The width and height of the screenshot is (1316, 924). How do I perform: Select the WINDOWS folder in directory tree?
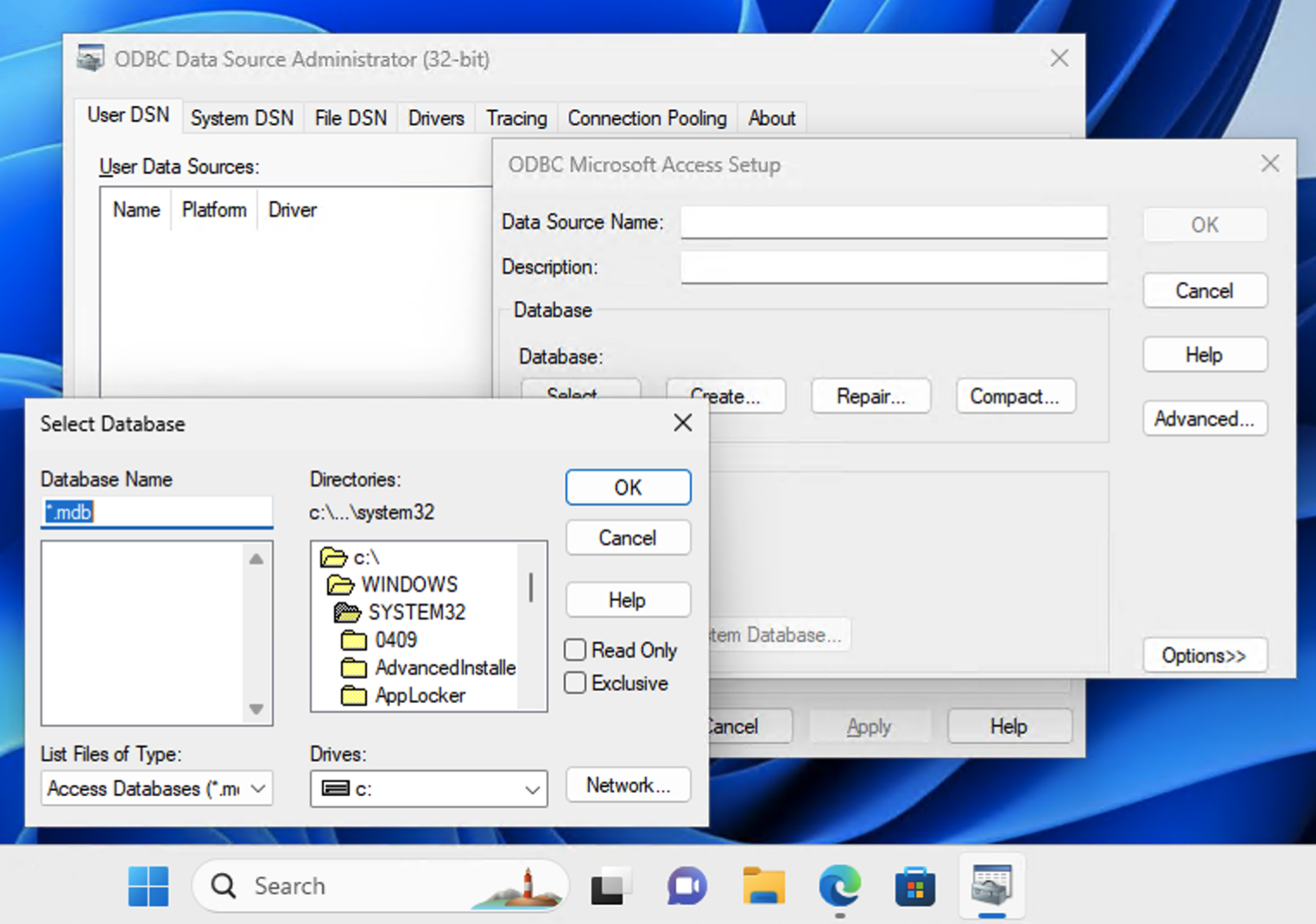coord(408,585)
